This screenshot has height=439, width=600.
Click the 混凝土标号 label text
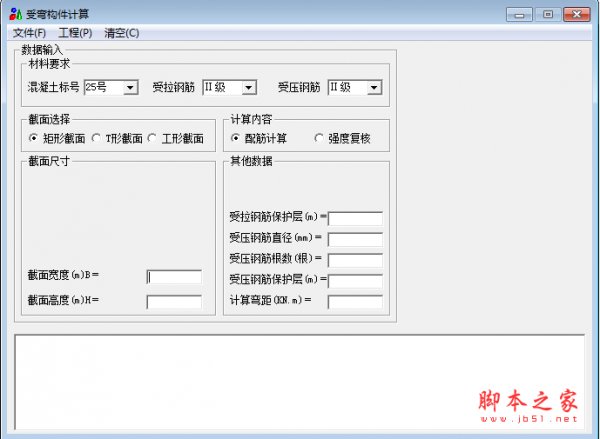point(53,87)
